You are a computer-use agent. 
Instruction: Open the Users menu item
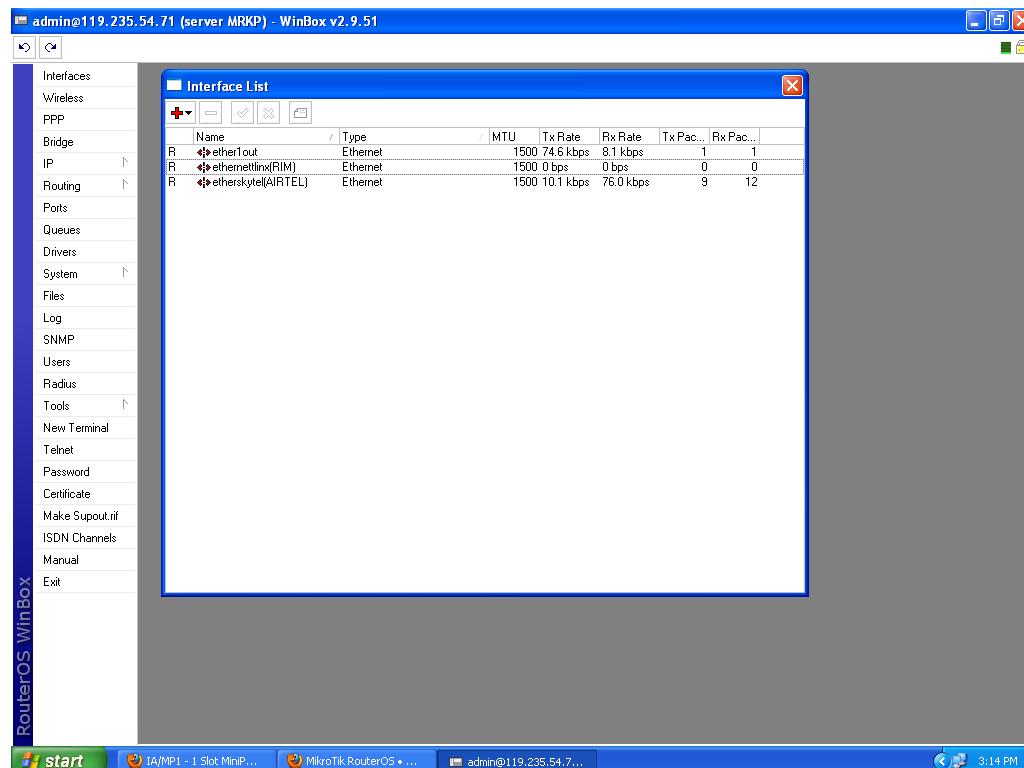(x=57, y=362)
